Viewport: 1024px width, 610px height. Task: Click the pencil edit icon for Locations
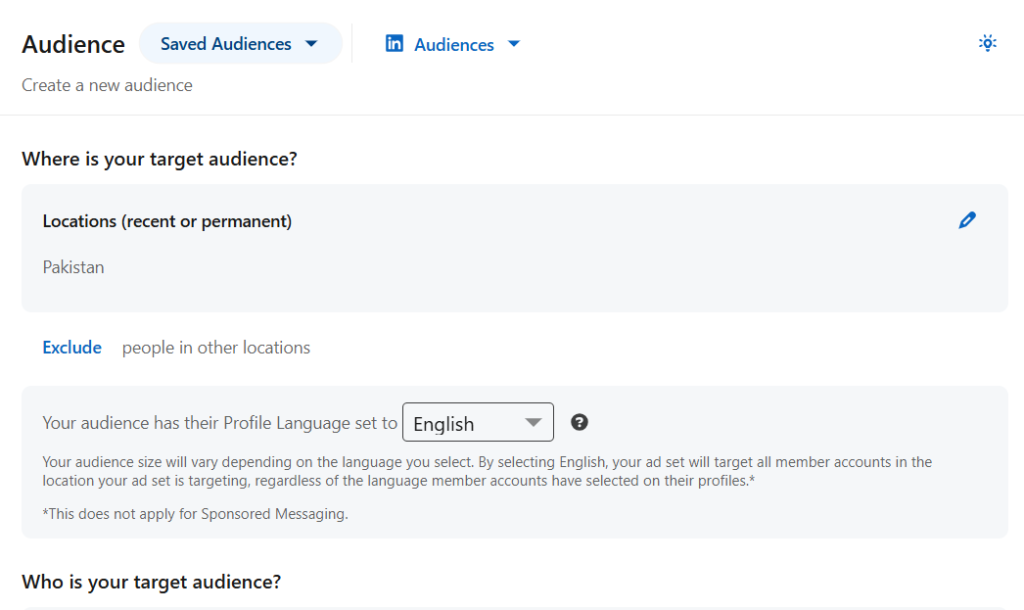point(966,221)
